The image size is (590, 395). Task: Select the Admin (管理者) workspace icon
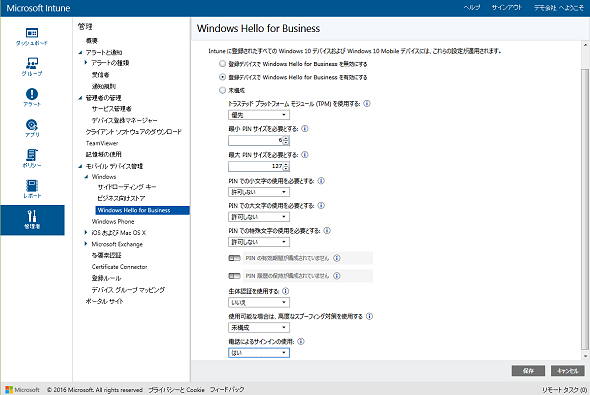(32, 220)
